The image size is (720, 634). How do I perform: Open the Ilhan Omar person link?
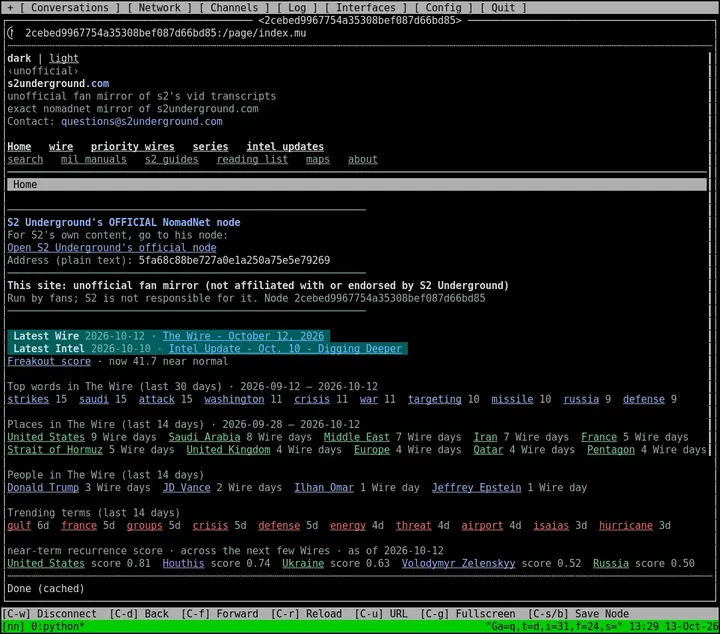[324, 488]
